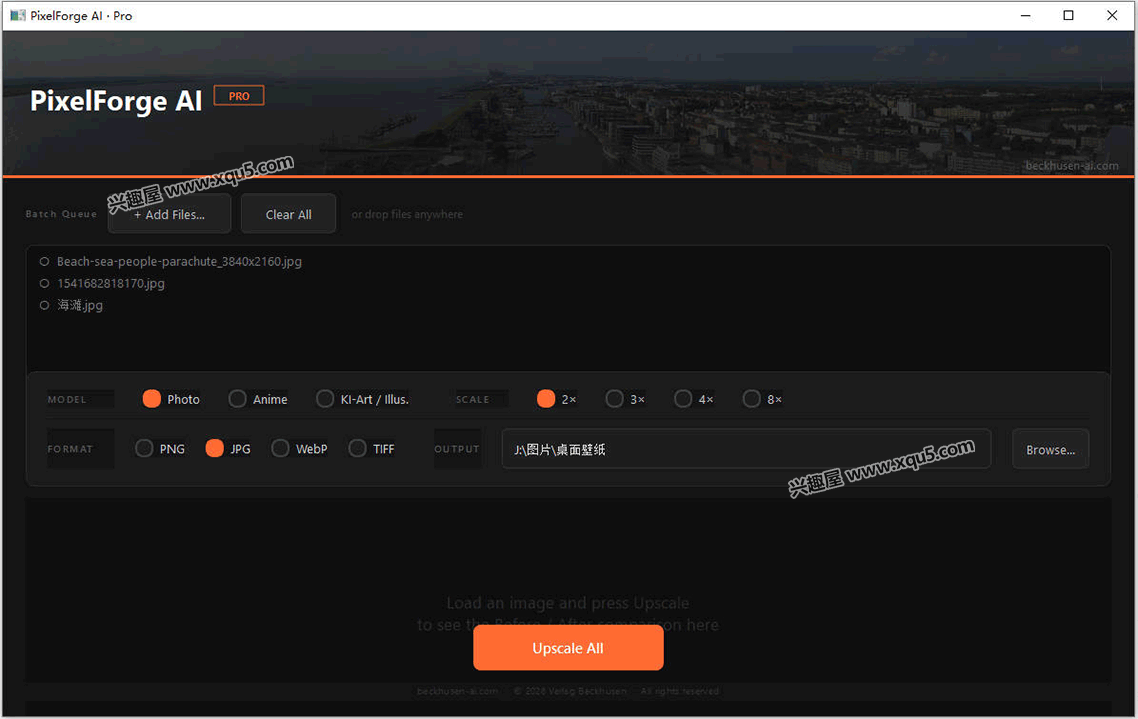Viewport: 1138px width, 719px height.
Task: Click the before/after preview area
Action: [x=568, y=589]
